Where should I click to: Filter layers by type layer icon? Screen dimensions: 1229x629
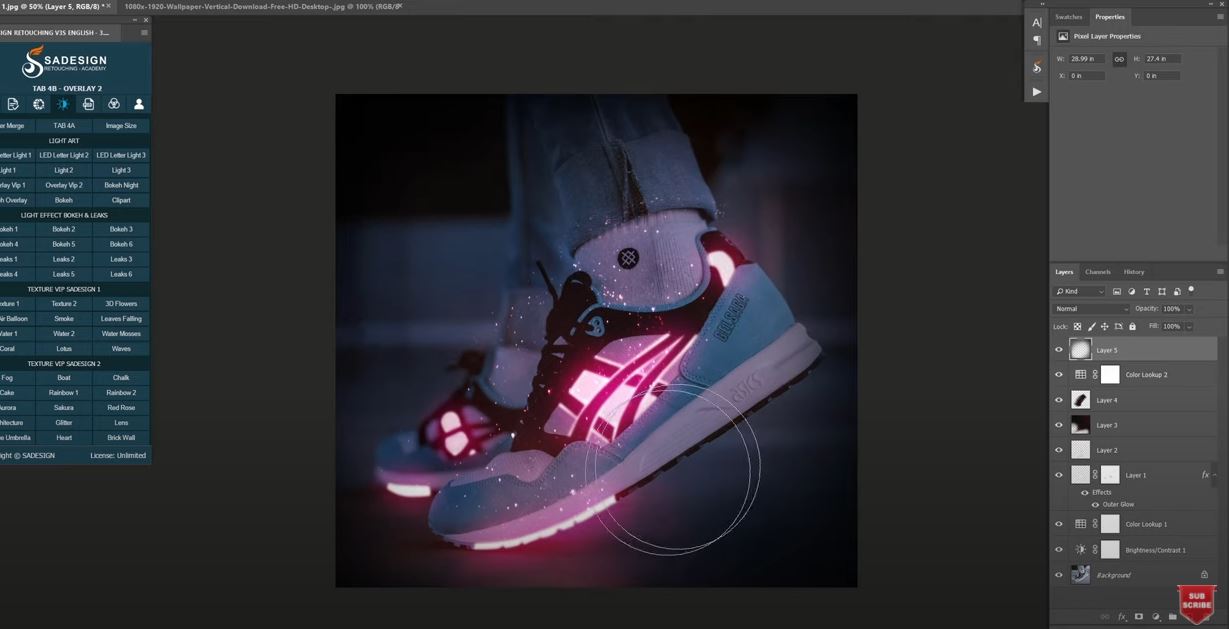(1147, 291)
